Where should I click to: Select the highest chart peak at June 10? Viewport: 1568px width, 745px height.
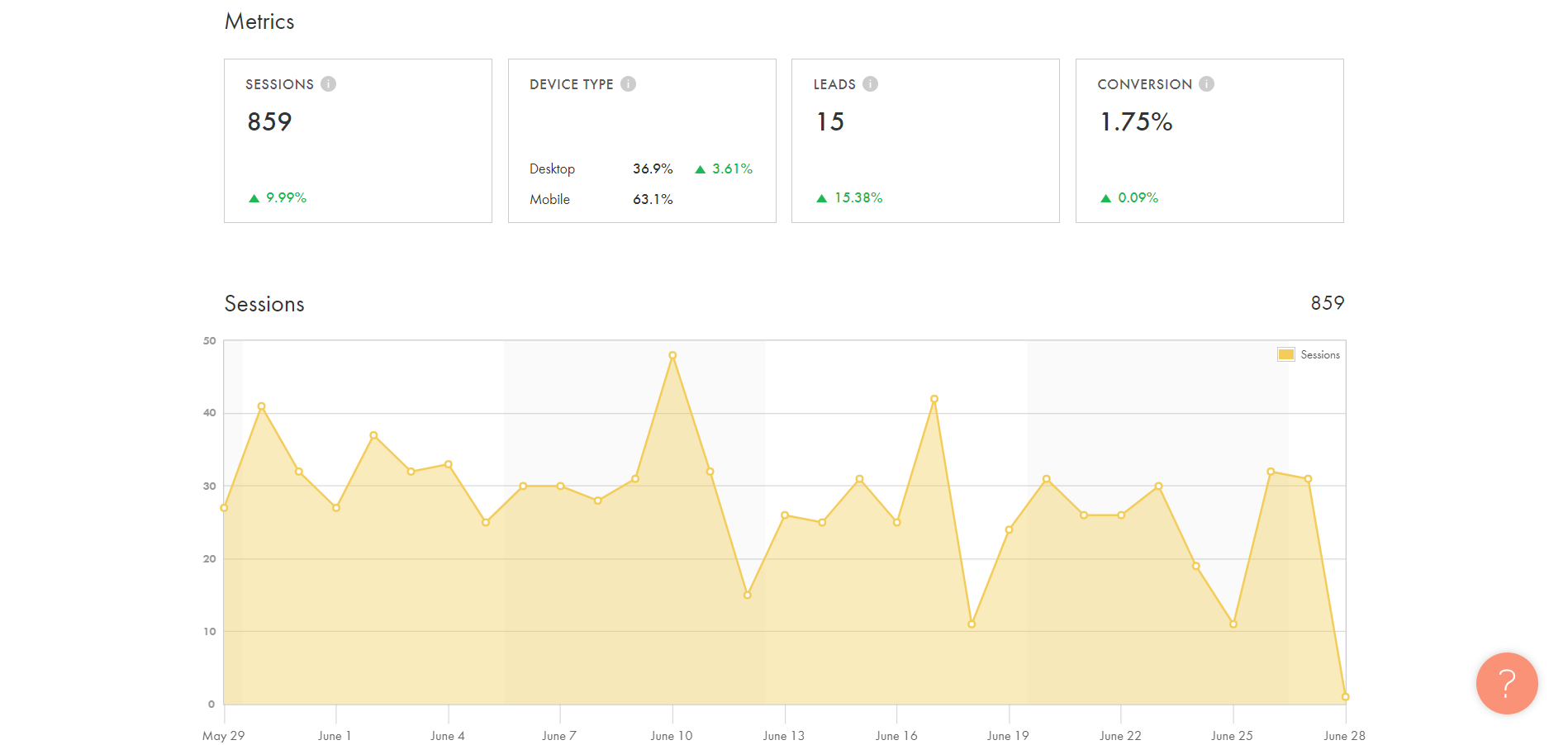pyautogui.click(x=672, y=355)
